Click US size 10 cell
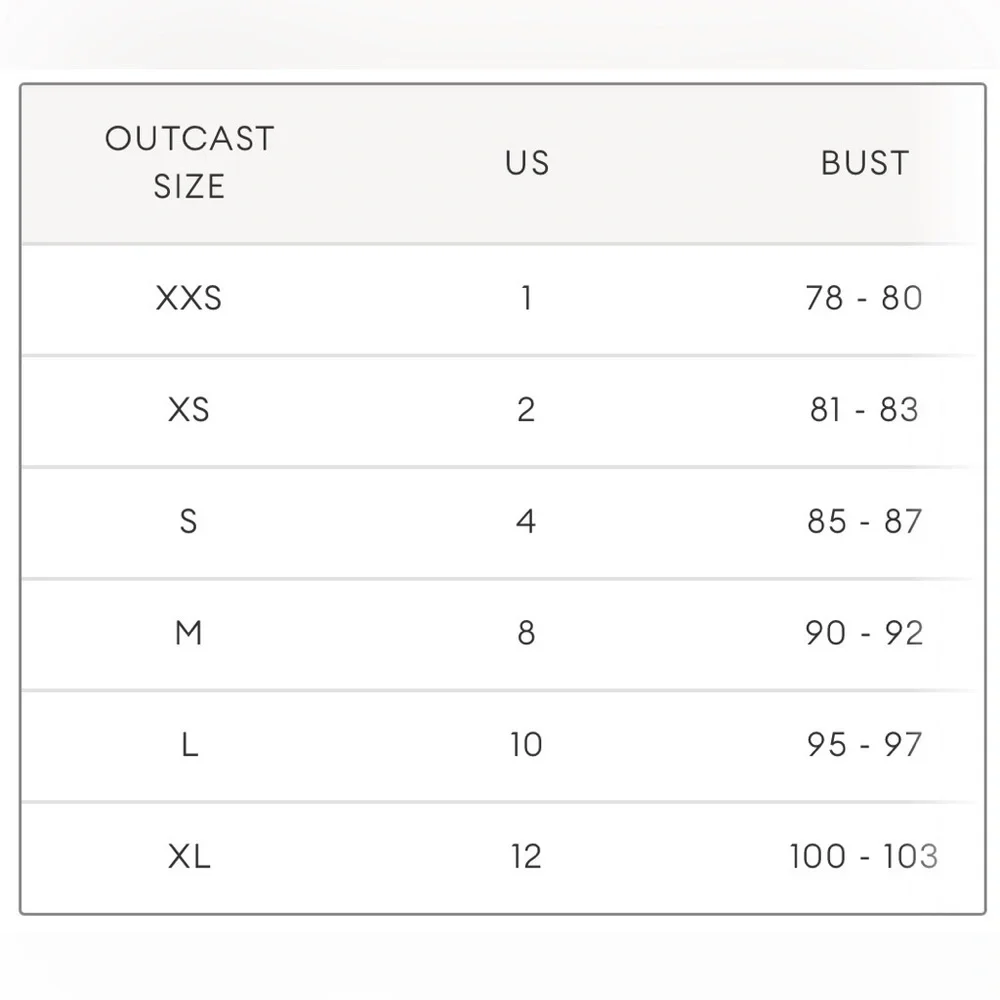 tap(526, 744)
